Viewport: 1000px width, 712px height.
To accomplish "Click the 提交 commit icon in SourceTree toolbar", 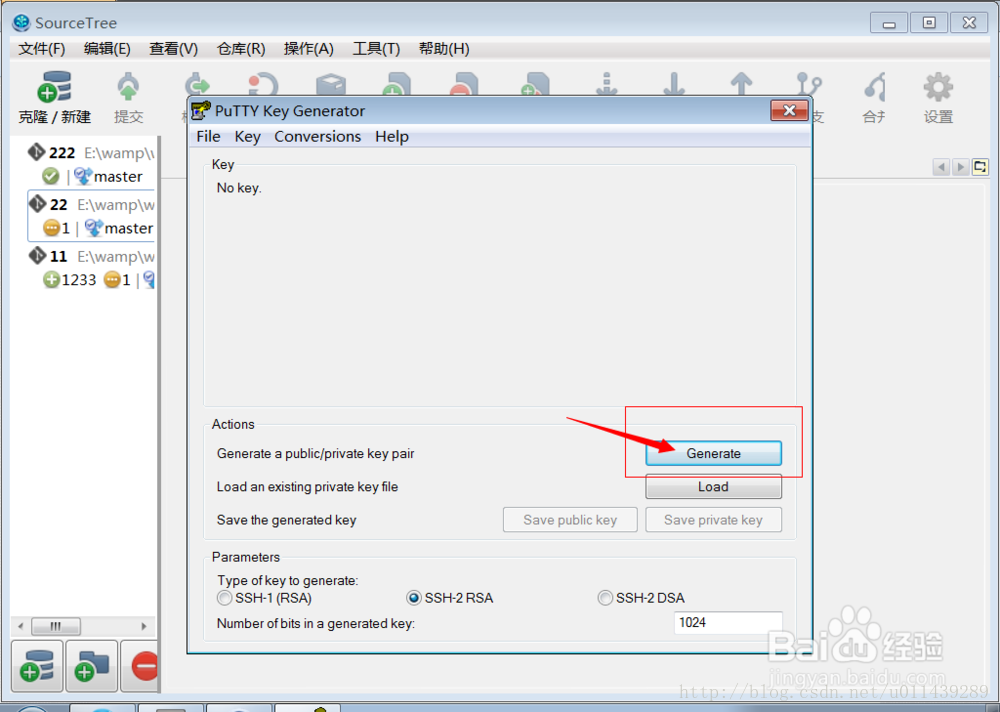I will 128,87.
